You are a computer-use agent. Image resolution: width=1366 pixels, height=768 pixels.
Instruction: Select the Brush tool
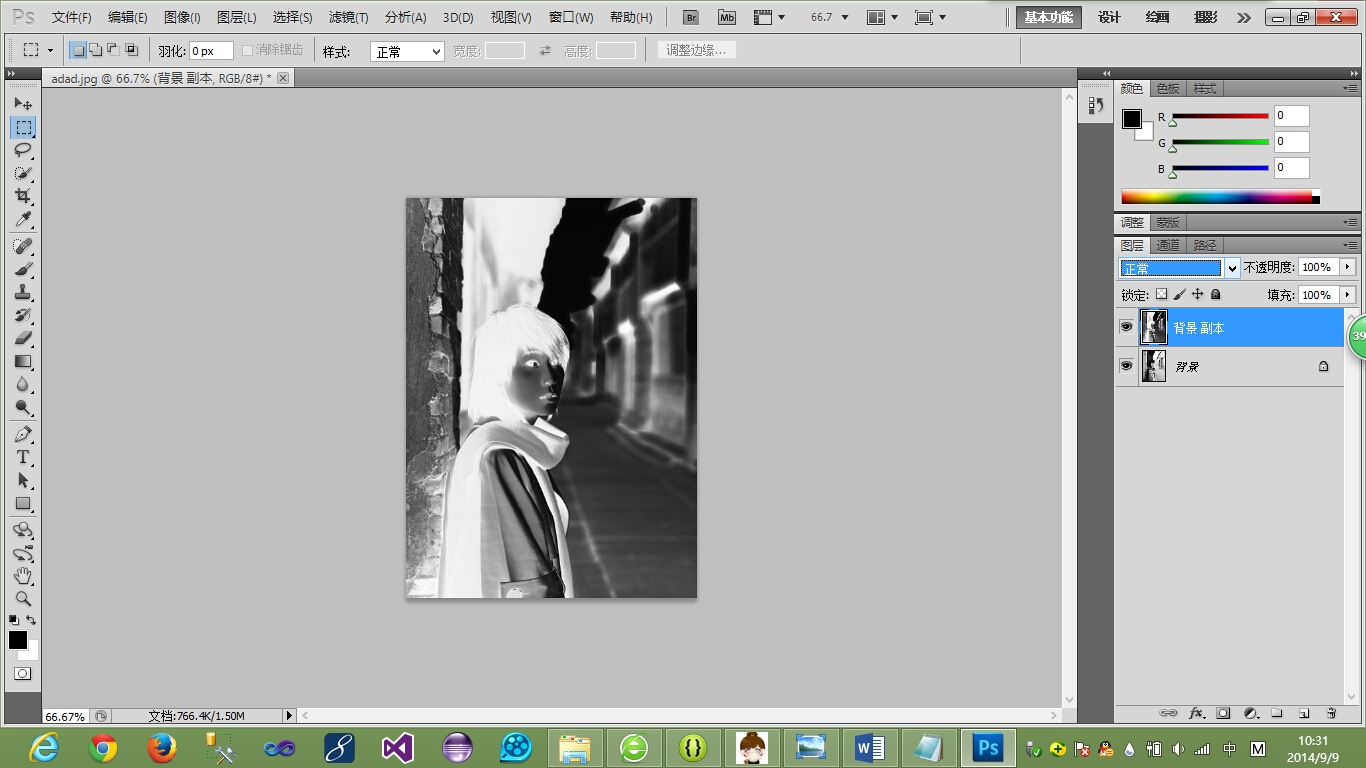pos(23,269)
